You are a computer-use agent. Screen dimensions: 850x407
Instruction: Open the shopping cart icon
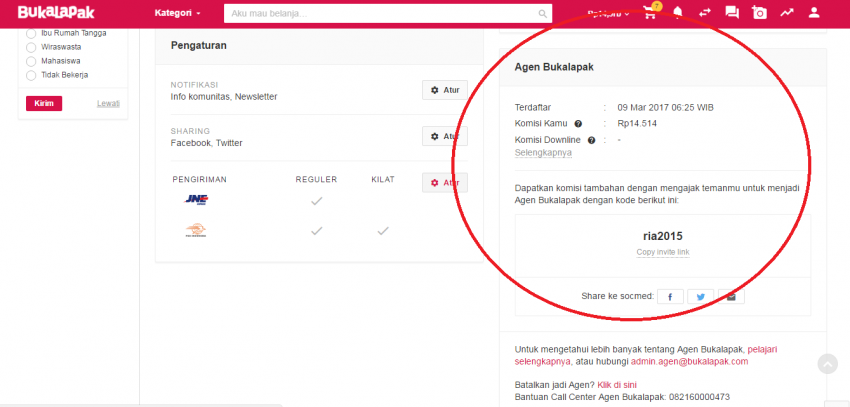tap(649, 13)
